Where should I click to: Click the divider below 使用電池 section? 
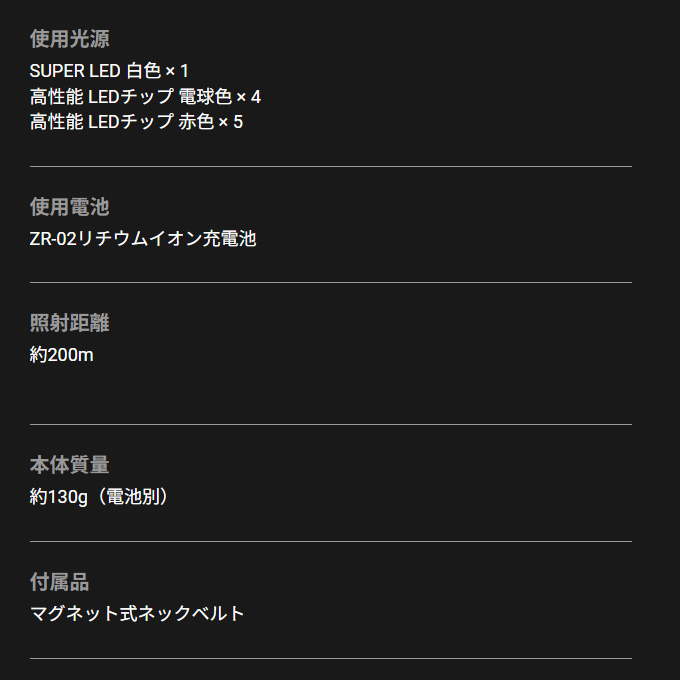[x=331, y=282]
